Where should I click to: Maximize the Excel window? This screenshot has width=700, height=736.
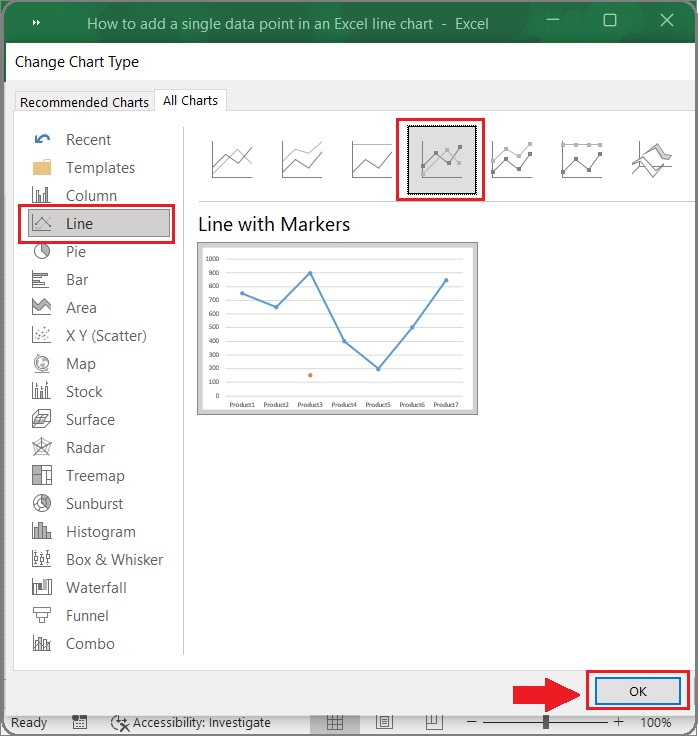pos(610,20)
